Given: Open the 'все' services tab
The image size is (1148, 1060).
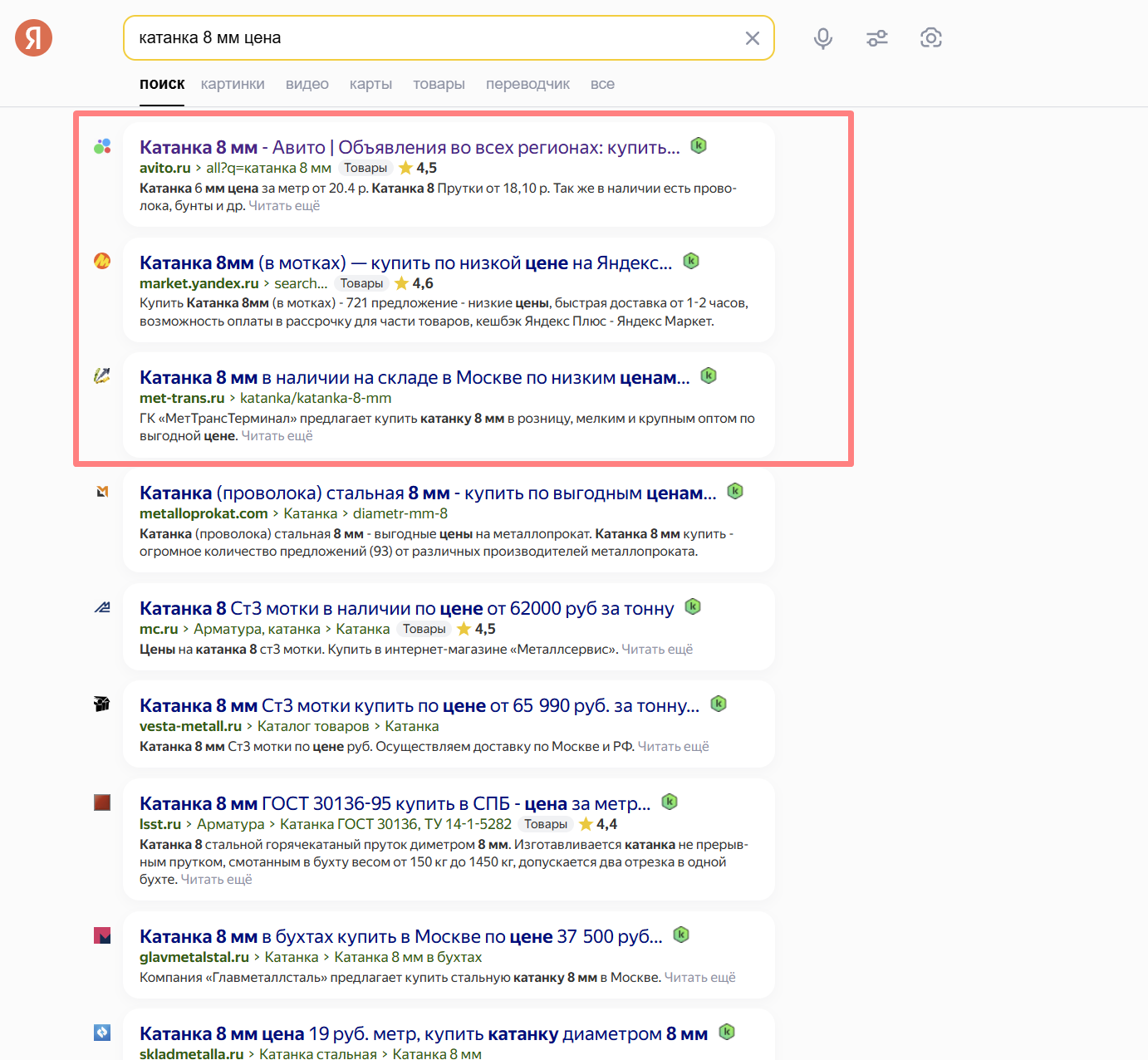Looking at the screenshot, I should point(602,84).
